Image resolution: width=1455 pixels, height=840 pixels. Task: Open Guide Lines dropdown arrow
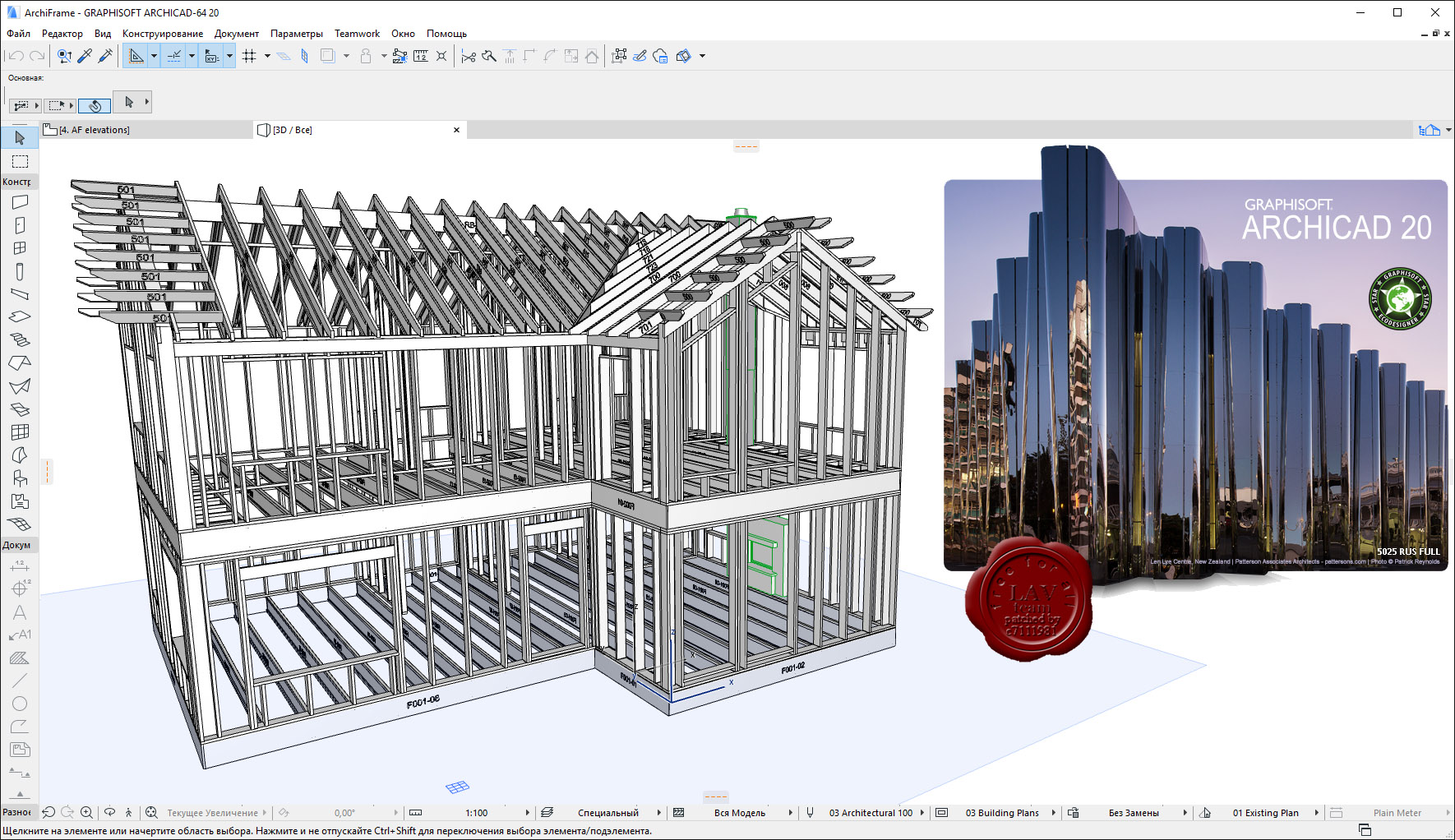coord(154,56)
